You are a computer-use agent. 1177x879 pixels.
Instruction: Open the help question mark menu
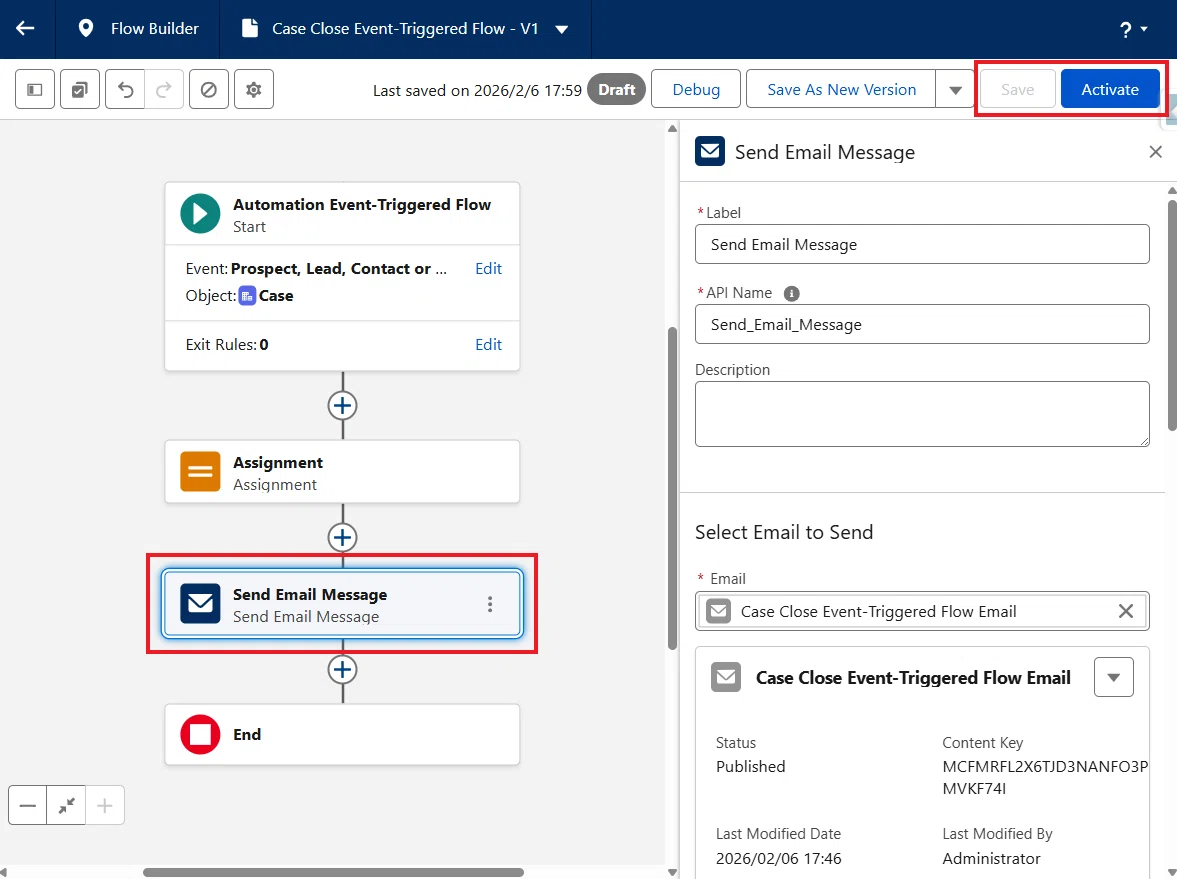click(1133, 29)
